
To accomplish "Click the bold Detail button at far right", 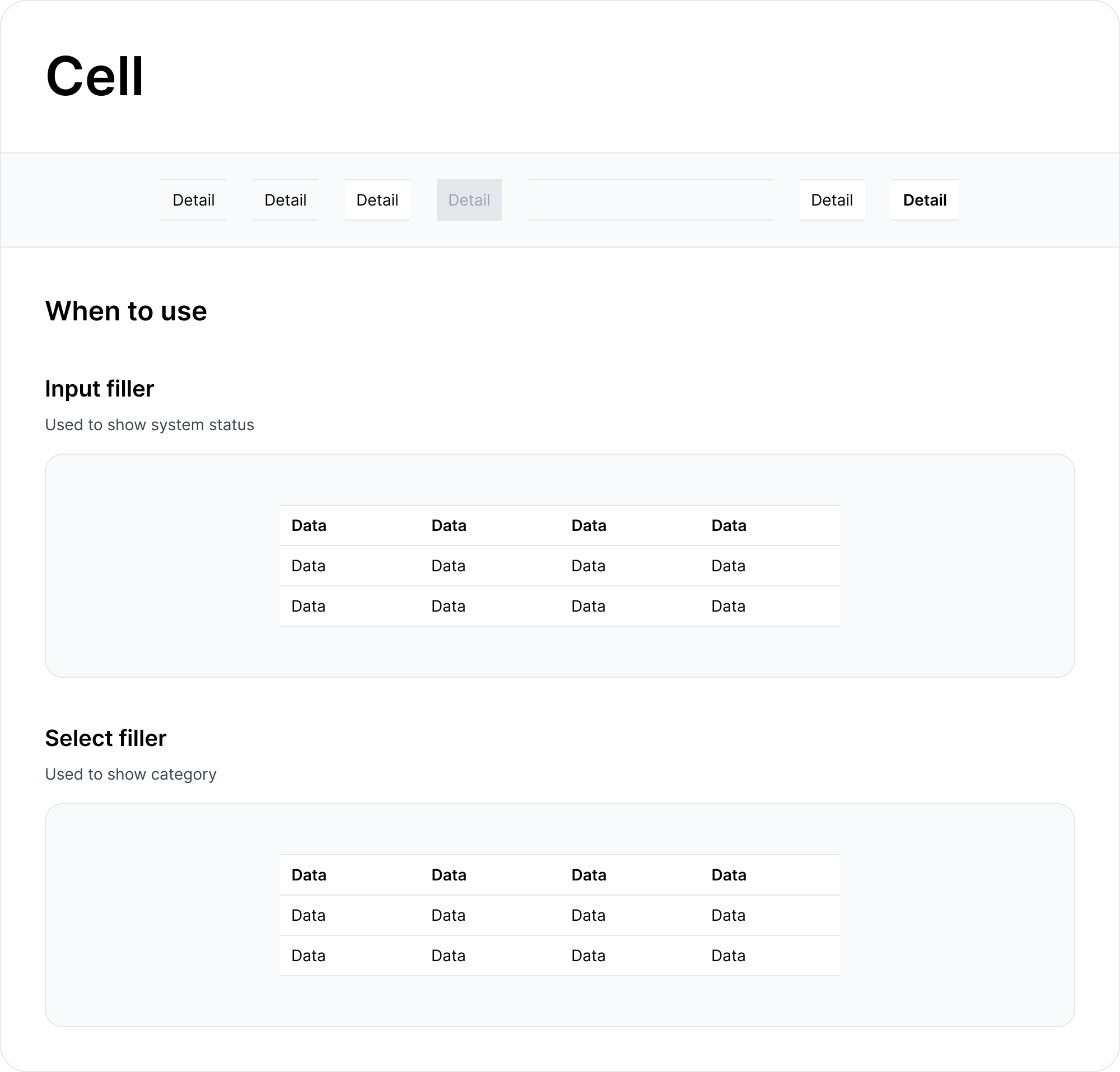I will tap(925, 200).
